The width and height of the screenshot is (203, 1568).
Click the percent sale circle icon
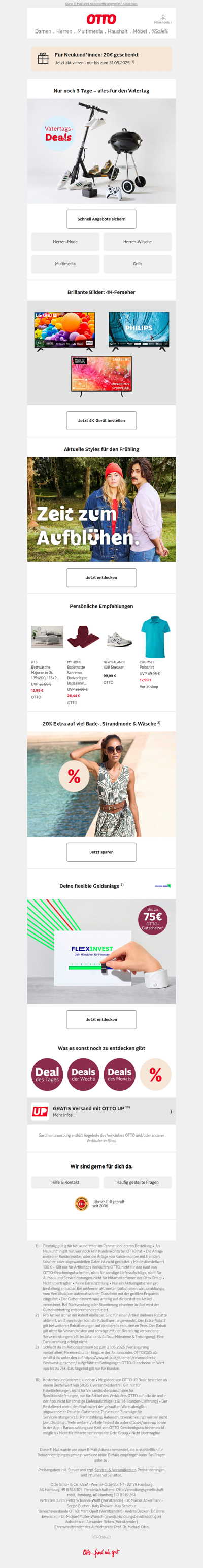coord(156,1074)
